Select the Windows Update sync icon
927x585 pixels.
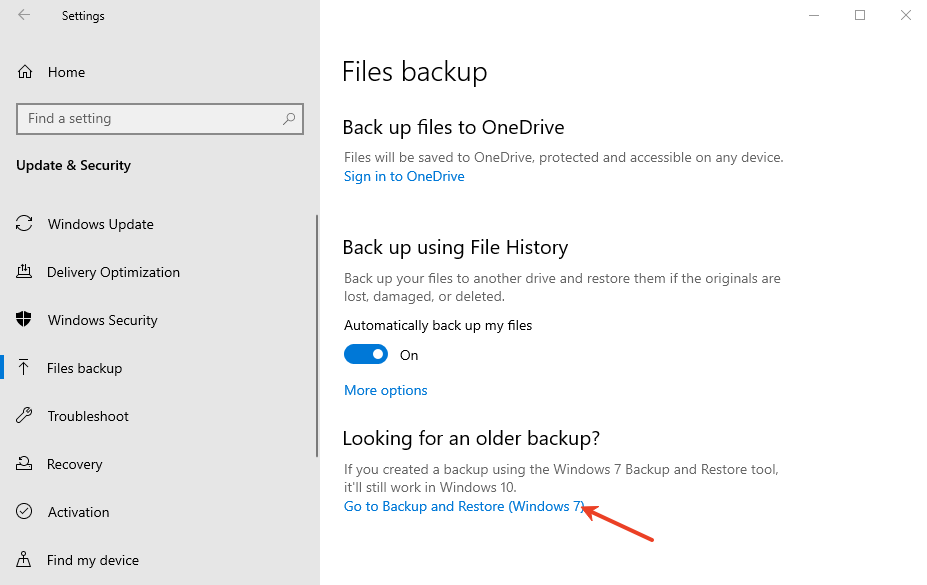tap(24, 224)
